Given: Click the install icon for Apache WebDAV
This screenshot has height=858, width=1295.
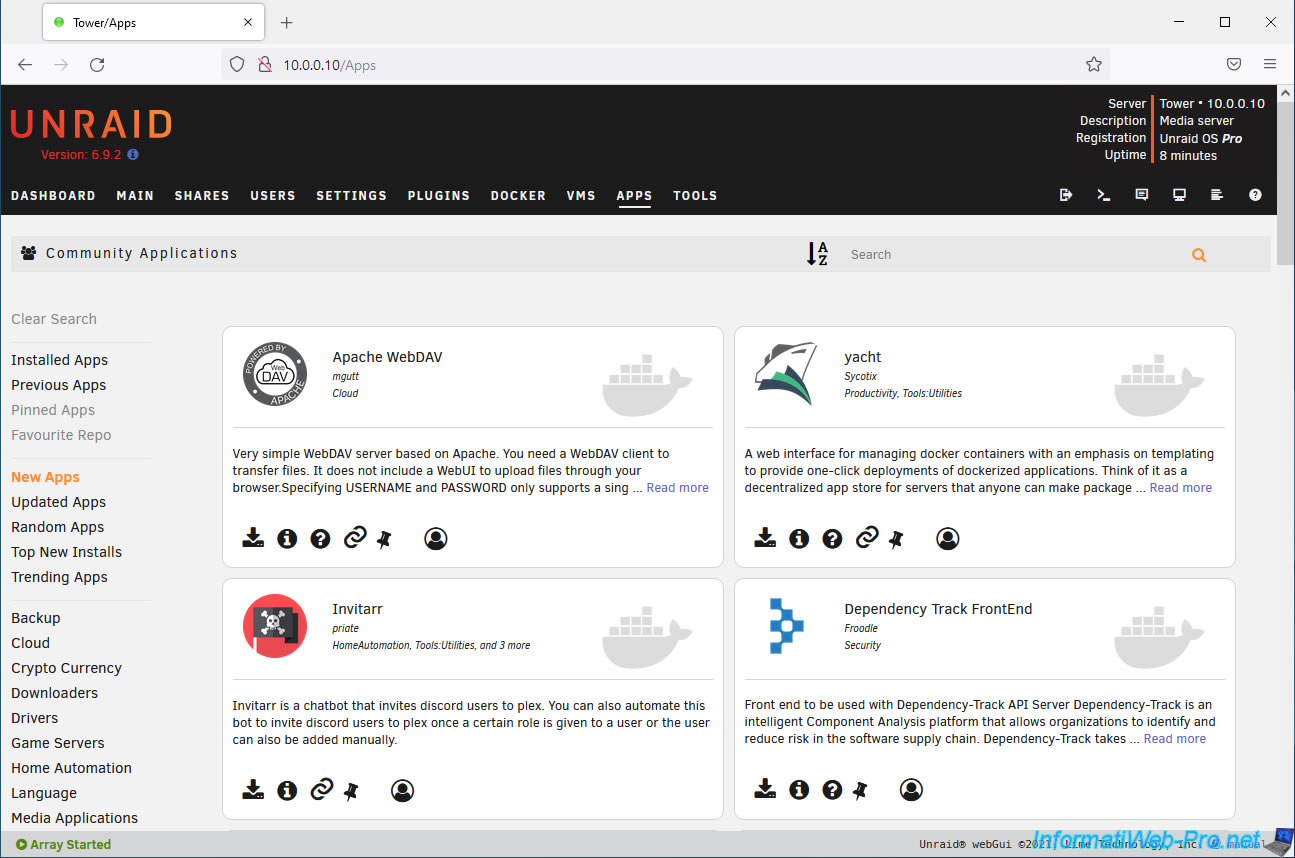Looking at the screenshot, I should pyautogui.click(x=253, y=539).
